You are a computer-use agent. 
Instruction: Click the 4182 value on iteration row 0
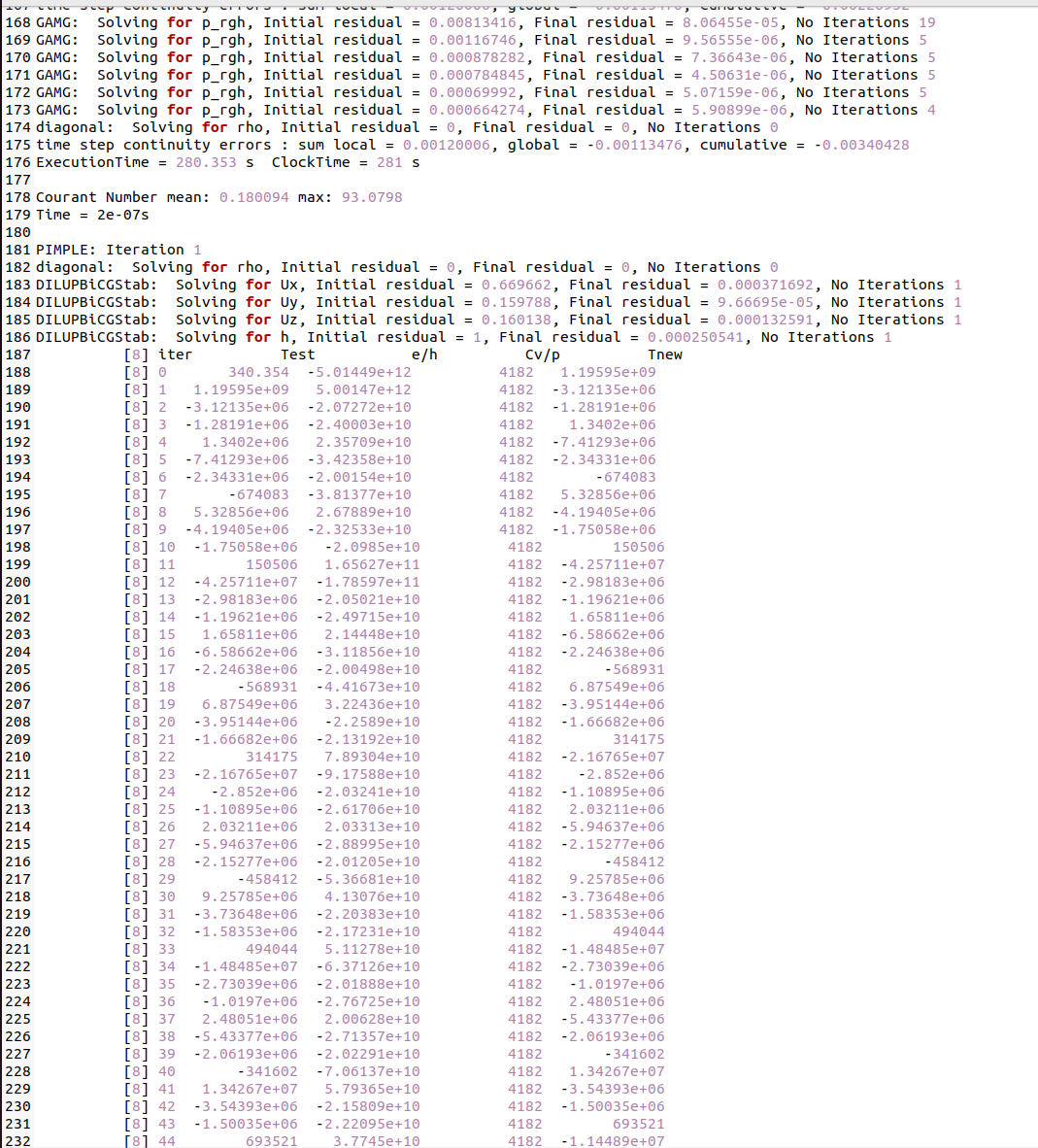pyautogui.click(x=517, y=372)
